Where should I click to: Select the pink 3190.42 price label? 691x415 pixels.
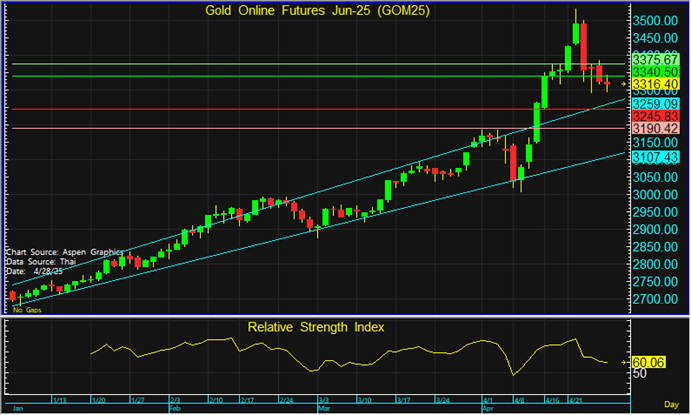tap(657, 129)
